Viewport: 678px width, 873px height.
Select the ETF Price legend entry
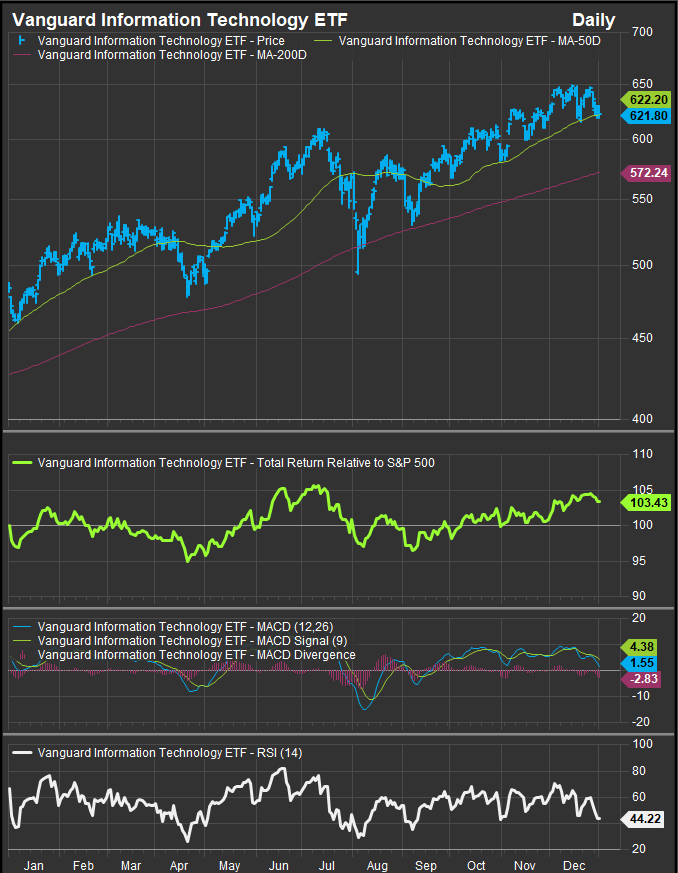click(161, 41)
